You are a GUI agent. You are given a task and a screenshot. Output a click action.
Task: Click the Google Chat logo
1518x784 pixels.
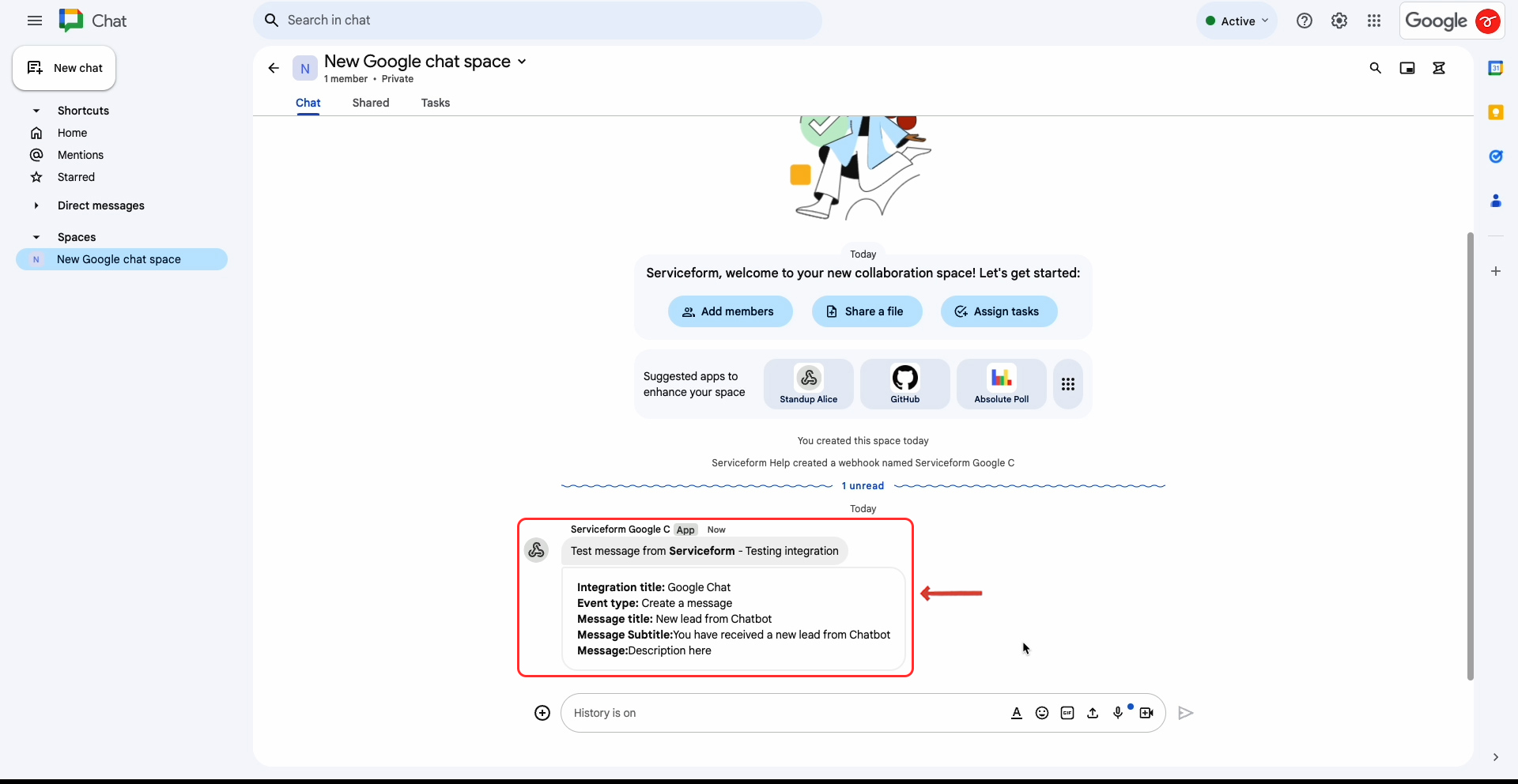(x=71, y=21)
